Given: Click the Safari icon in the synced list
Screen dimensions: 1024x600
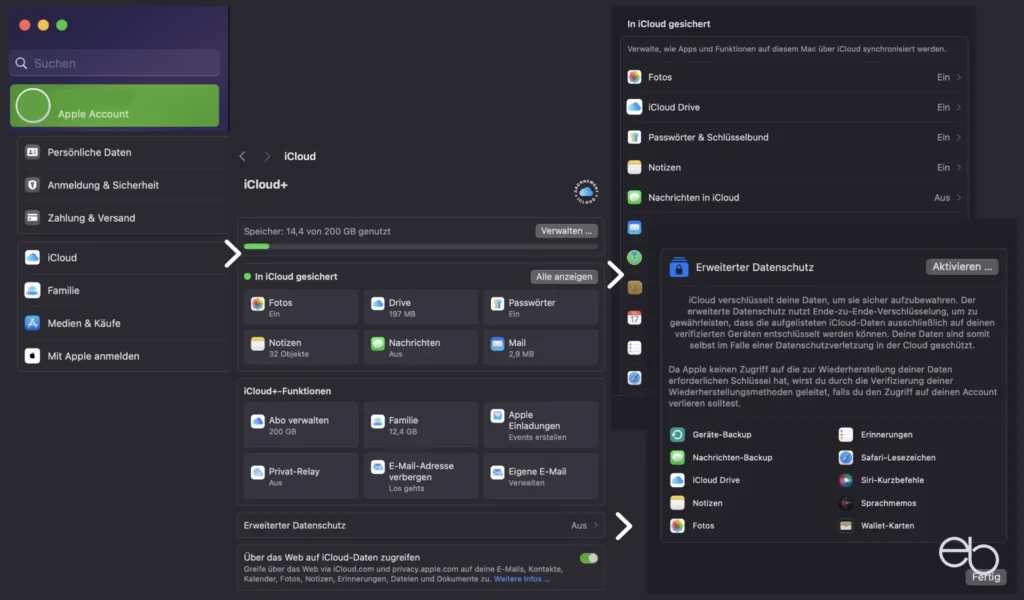Looking at the screenshot, I should pyautogui.click(x=634, y=378).
